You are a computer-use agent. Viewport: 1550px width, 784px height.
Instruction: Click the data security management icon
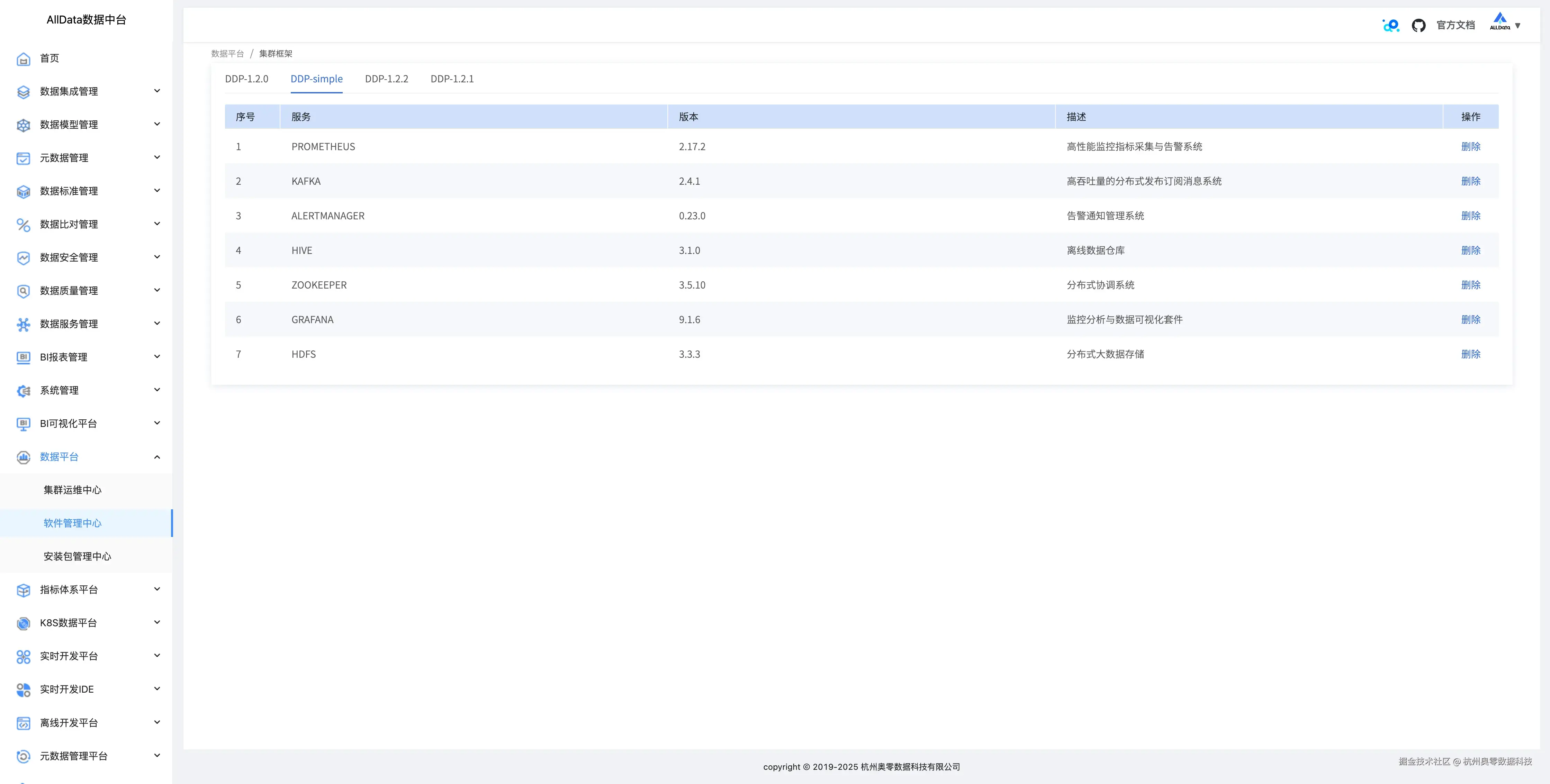point(24,258)
